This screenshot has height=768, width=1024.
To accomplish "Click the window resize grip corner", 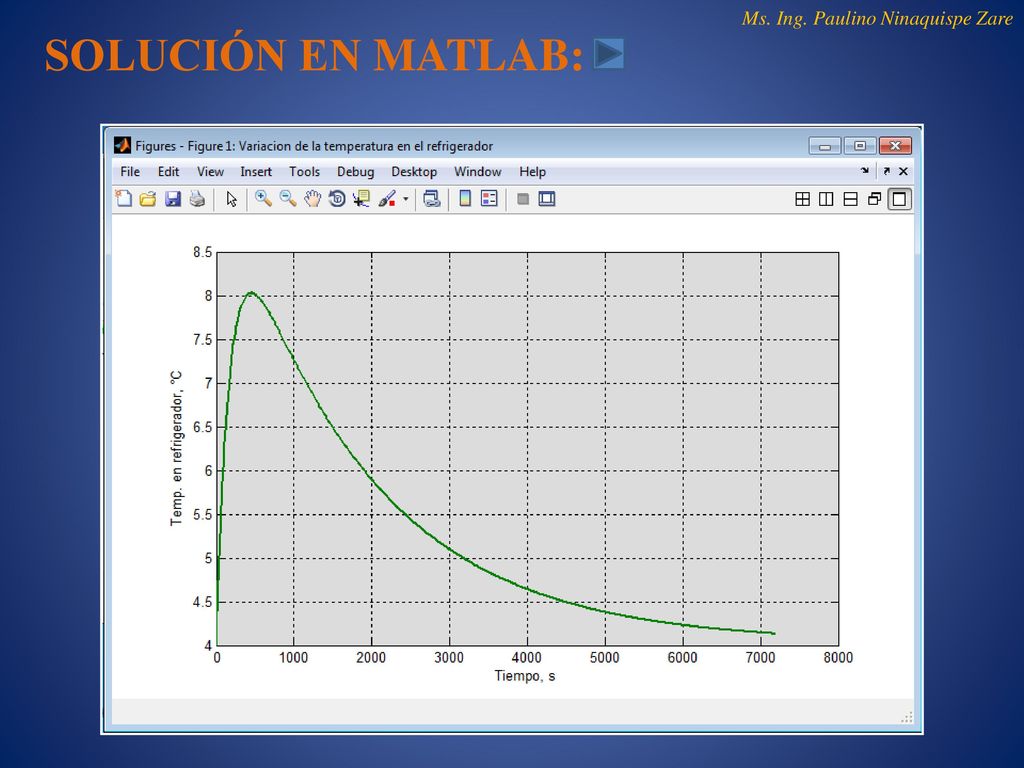I will [x=906, y=718].
